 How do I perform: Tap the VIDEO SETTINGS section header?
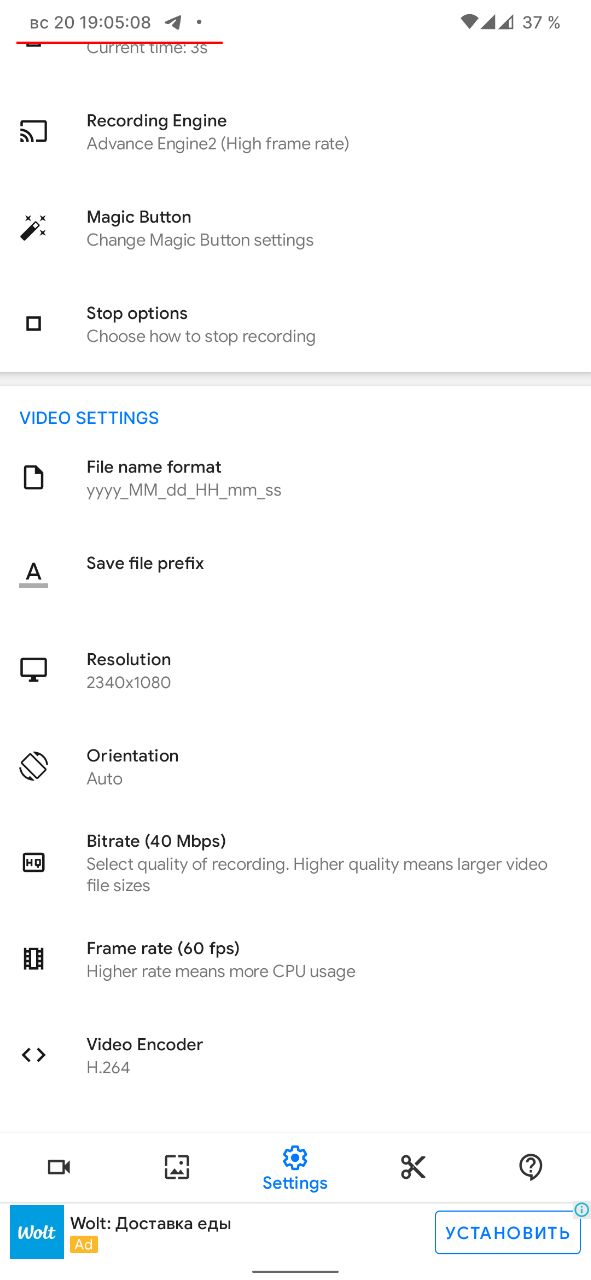coord(89,418)
